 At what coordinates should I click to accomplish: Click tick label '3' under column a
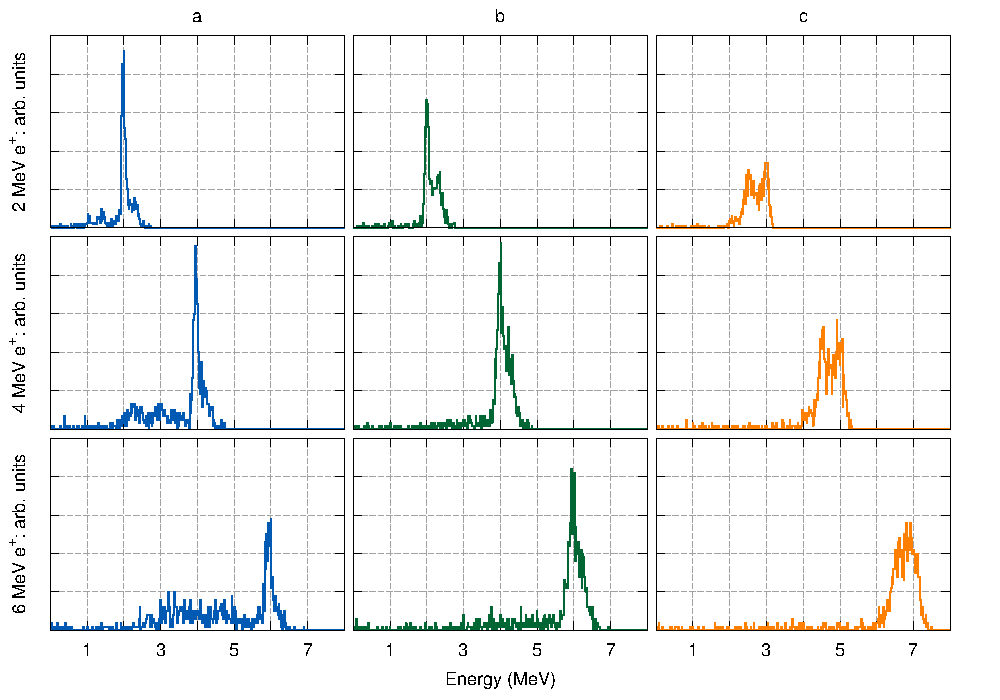click(x=161, y=650)
